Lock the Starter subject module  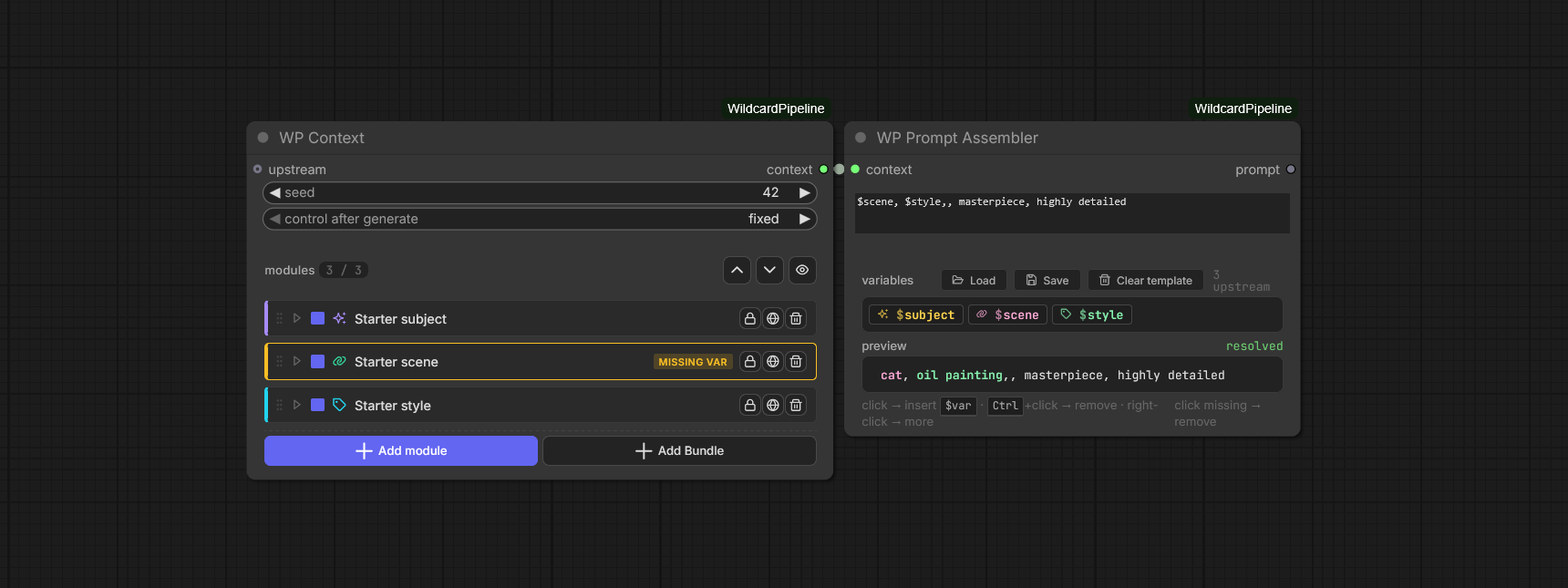tap(749, 318)
